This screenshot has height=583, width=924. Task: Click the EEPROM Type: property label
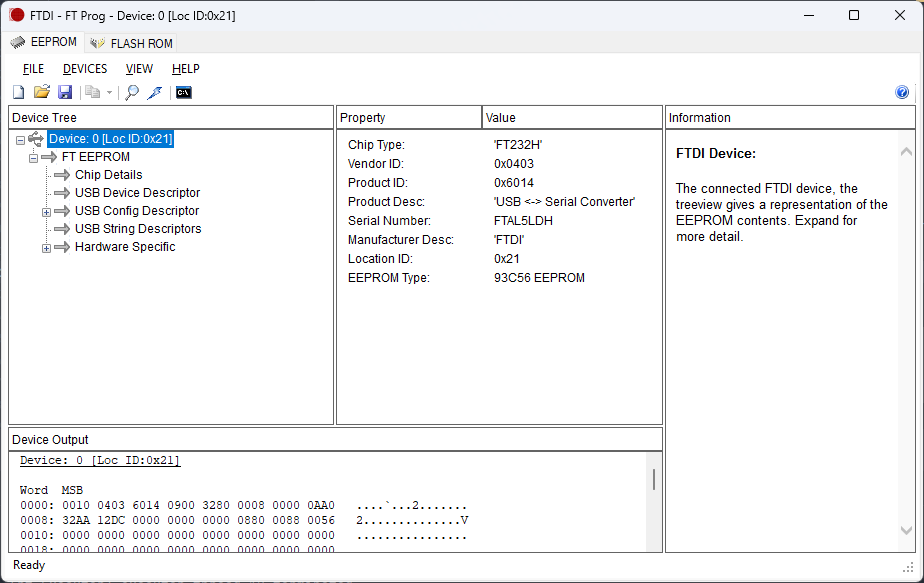(x=389, y=278)
